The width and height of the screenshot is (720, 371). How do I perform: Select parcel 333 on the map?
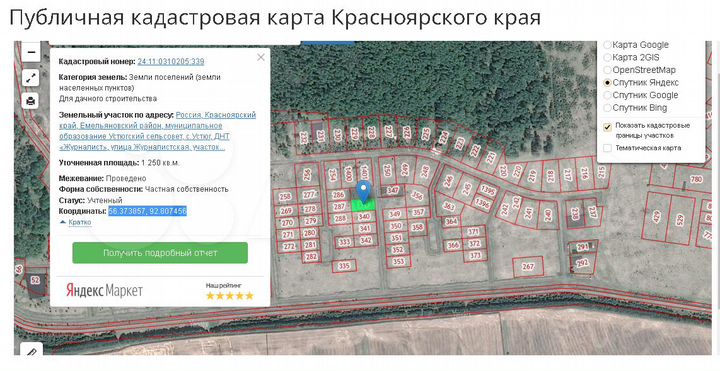point(343,242)
